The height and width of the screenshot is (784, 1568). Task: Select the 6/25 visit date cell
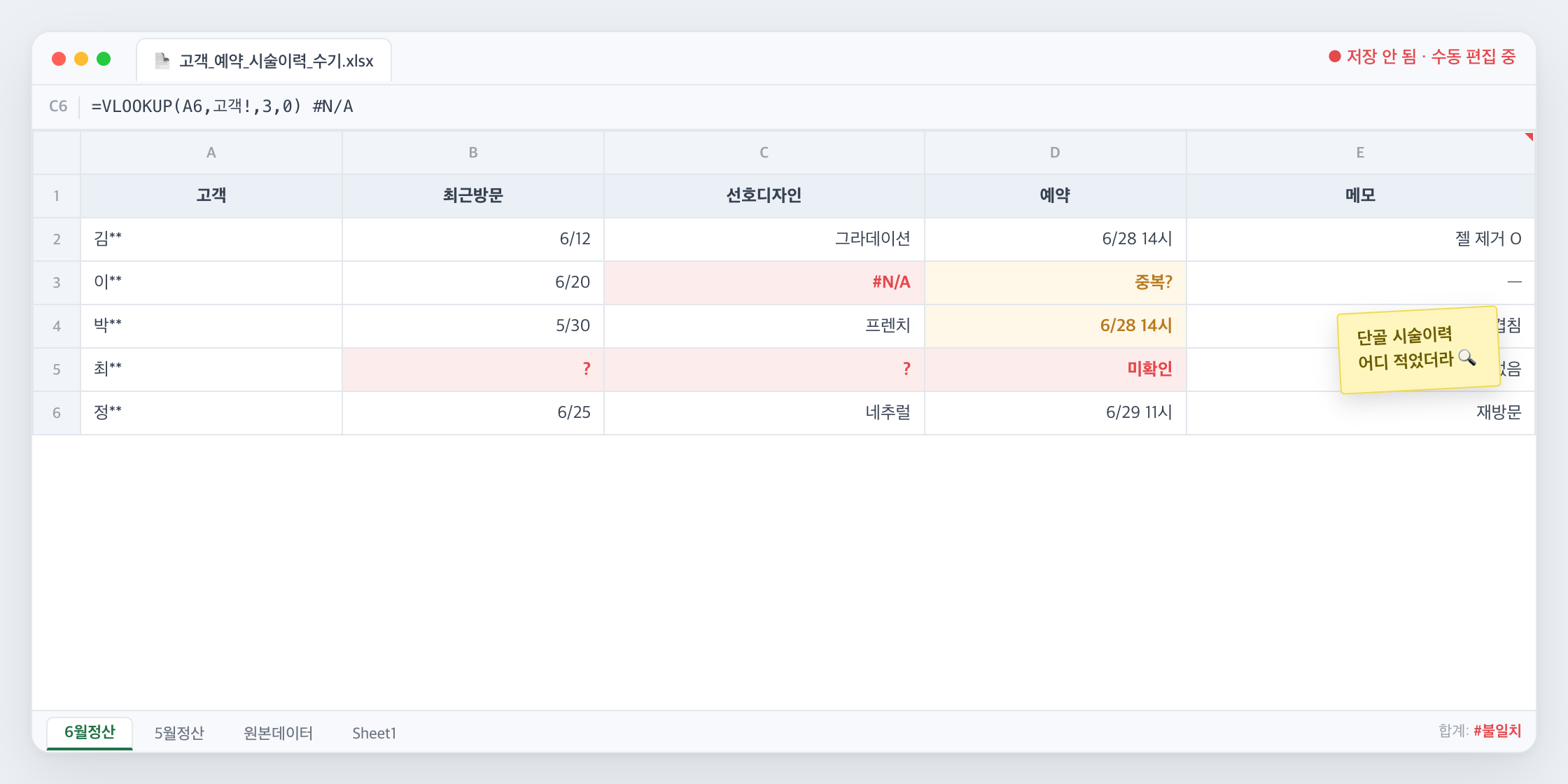tap(473, 413)
